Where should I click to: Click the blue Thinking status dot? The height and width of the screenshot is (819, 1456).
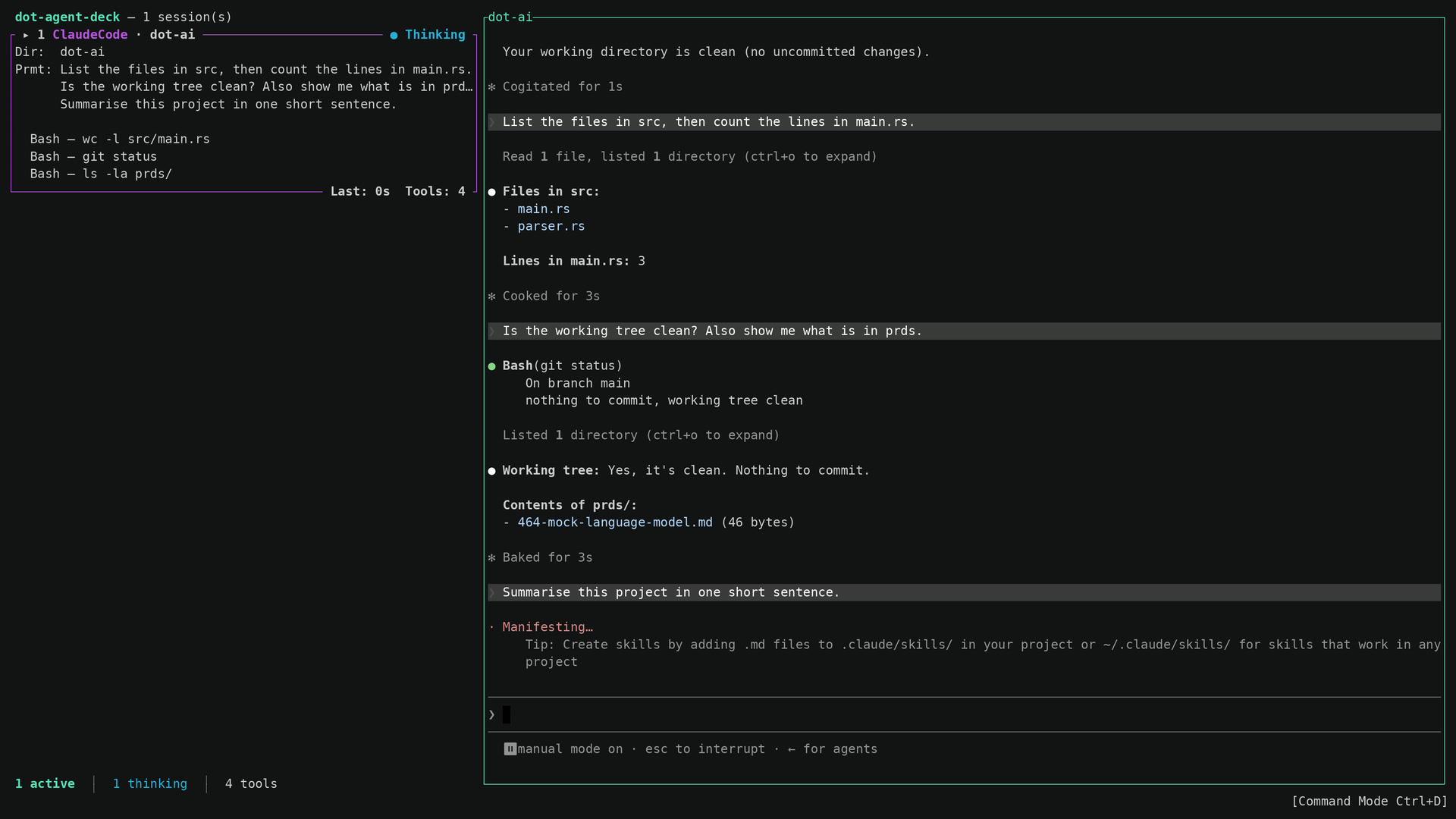click(x=394, y=35)
